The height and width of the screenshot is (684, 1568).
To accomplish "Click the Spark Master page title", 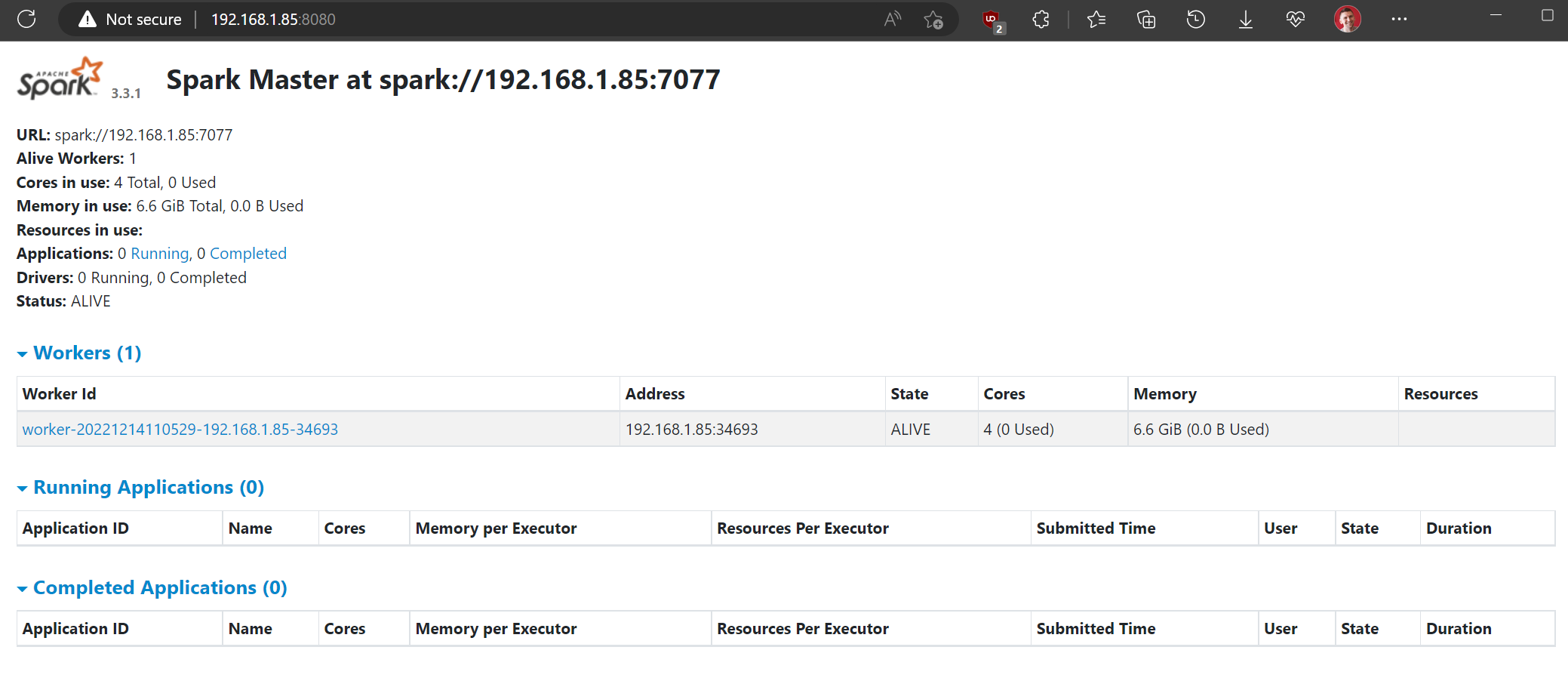I will coord(443,79).
